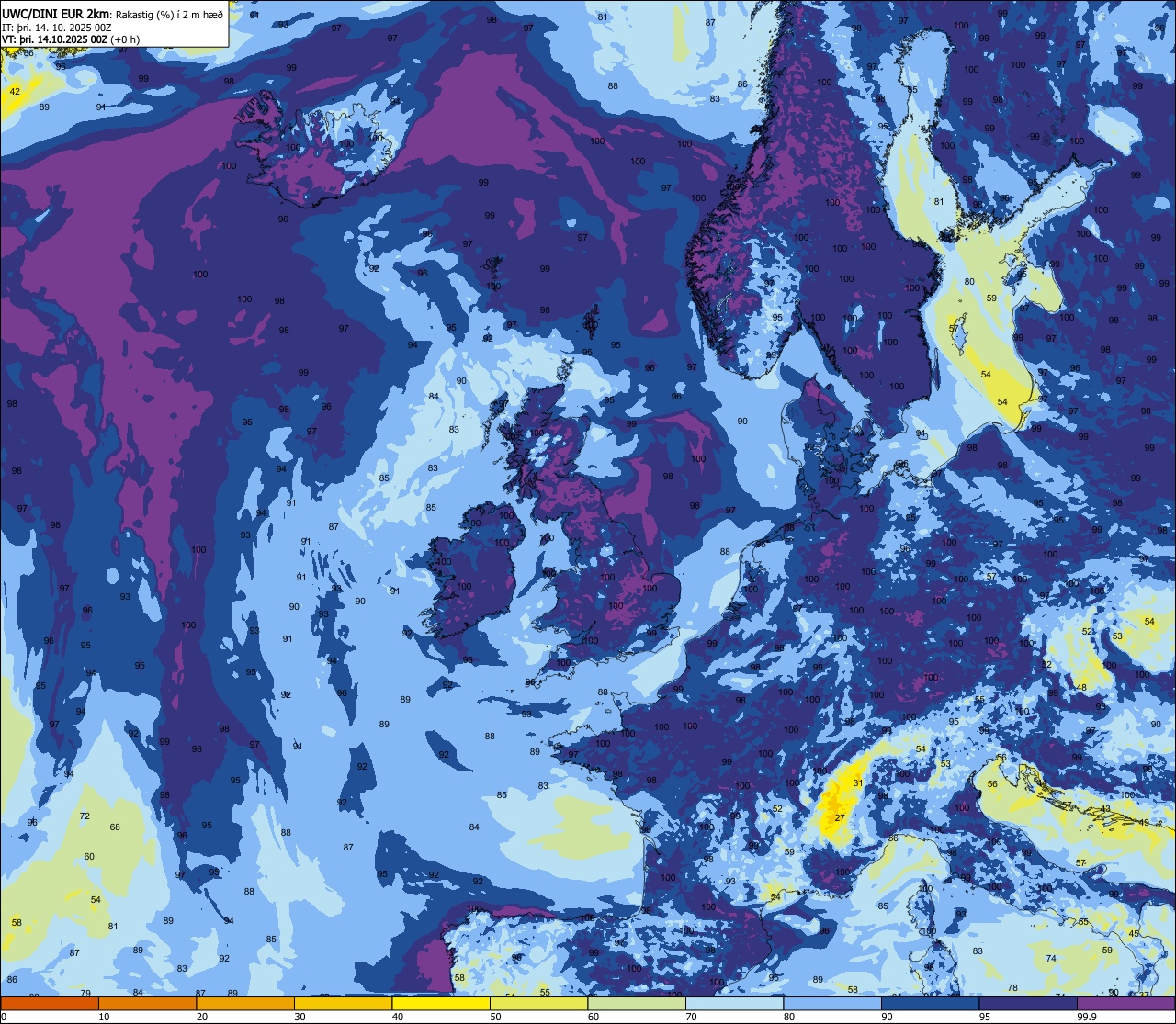Click the 'Rakastig (%) í 2 m hæð' label
The height and width of the screenshot is (1024, 1176).
tap(170, 14)
